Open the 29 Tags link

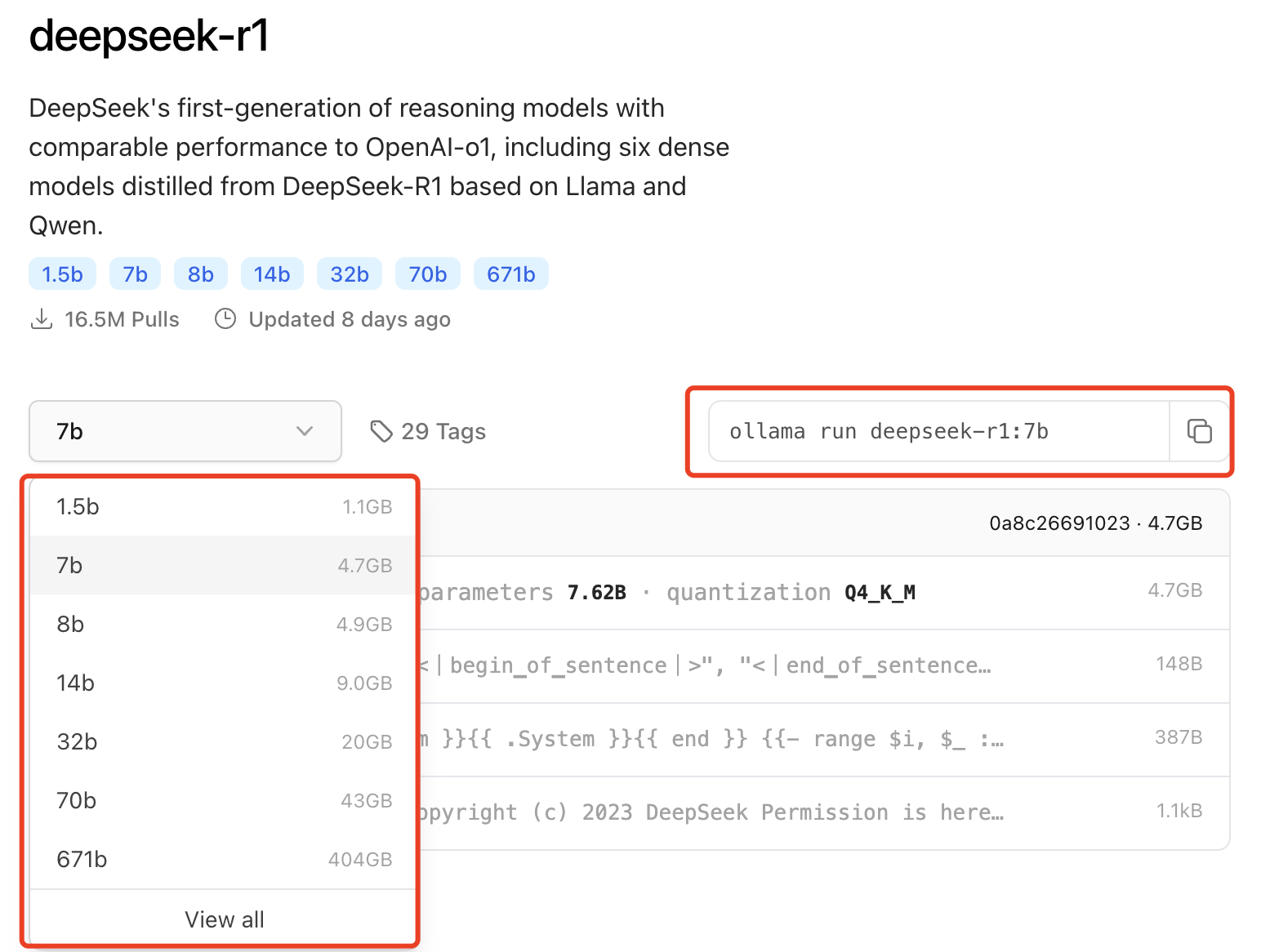pyautogui.click(x=443, y=431)
